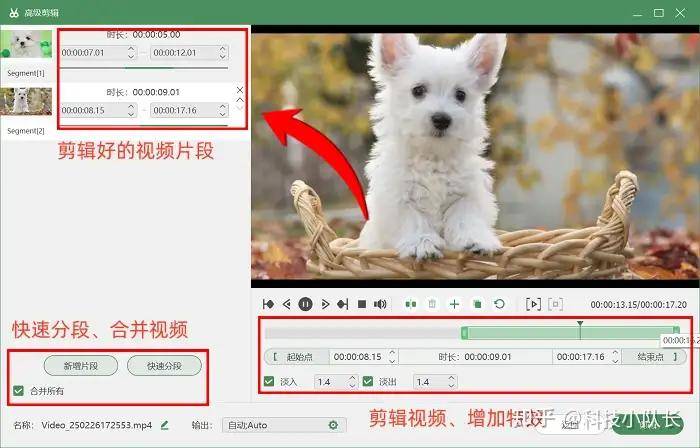Image resolution: width=700 pixels, height=448 pixels.
Task: Click the playhead marker on timeline
Action: 580,324
